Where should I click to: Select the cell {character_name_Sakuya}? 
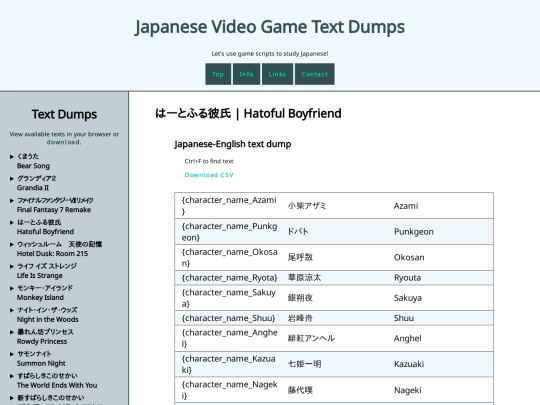229,298
